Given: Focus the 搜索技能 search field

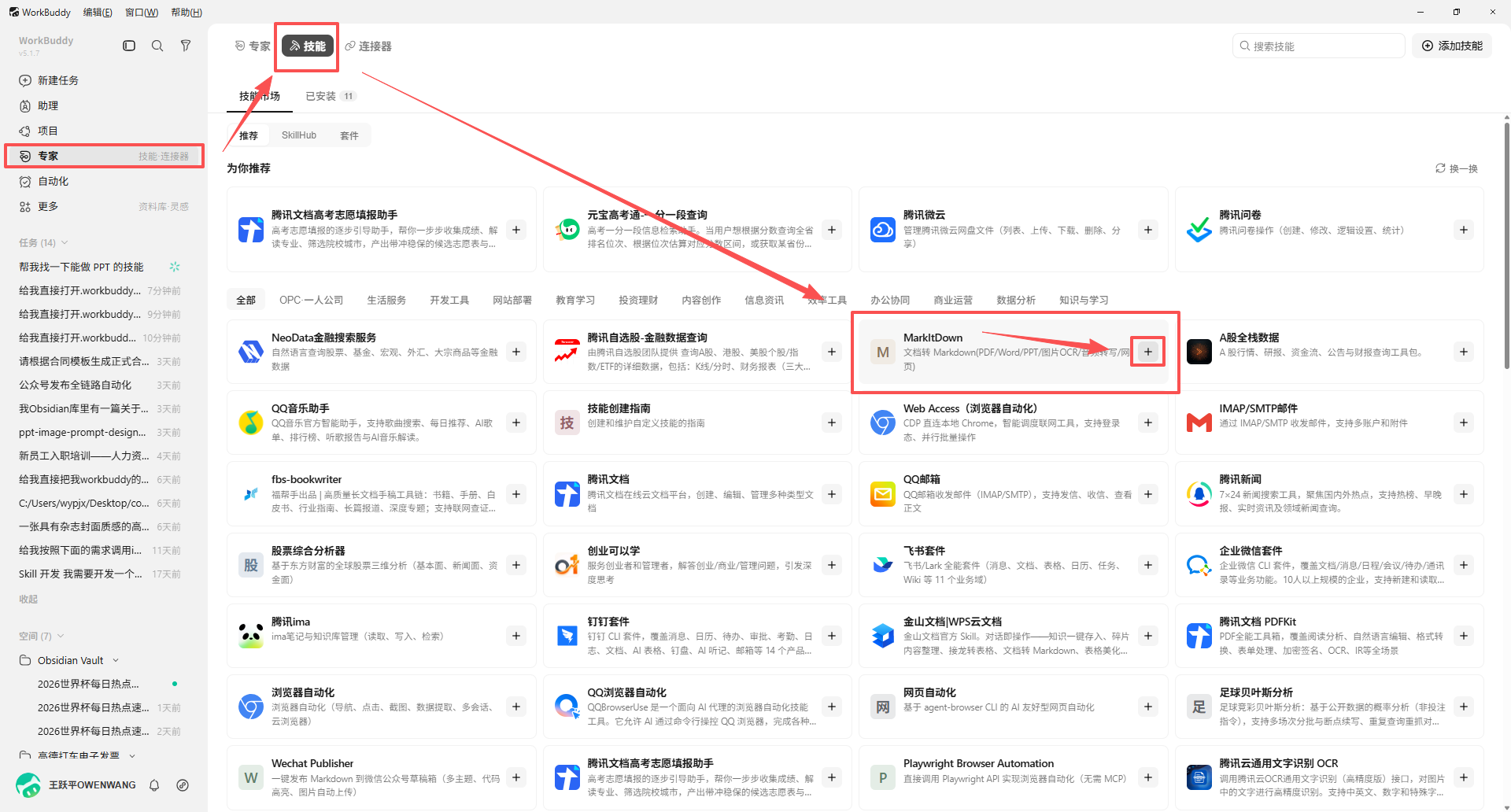Looking at the screenshot, I should point(1319,46).
